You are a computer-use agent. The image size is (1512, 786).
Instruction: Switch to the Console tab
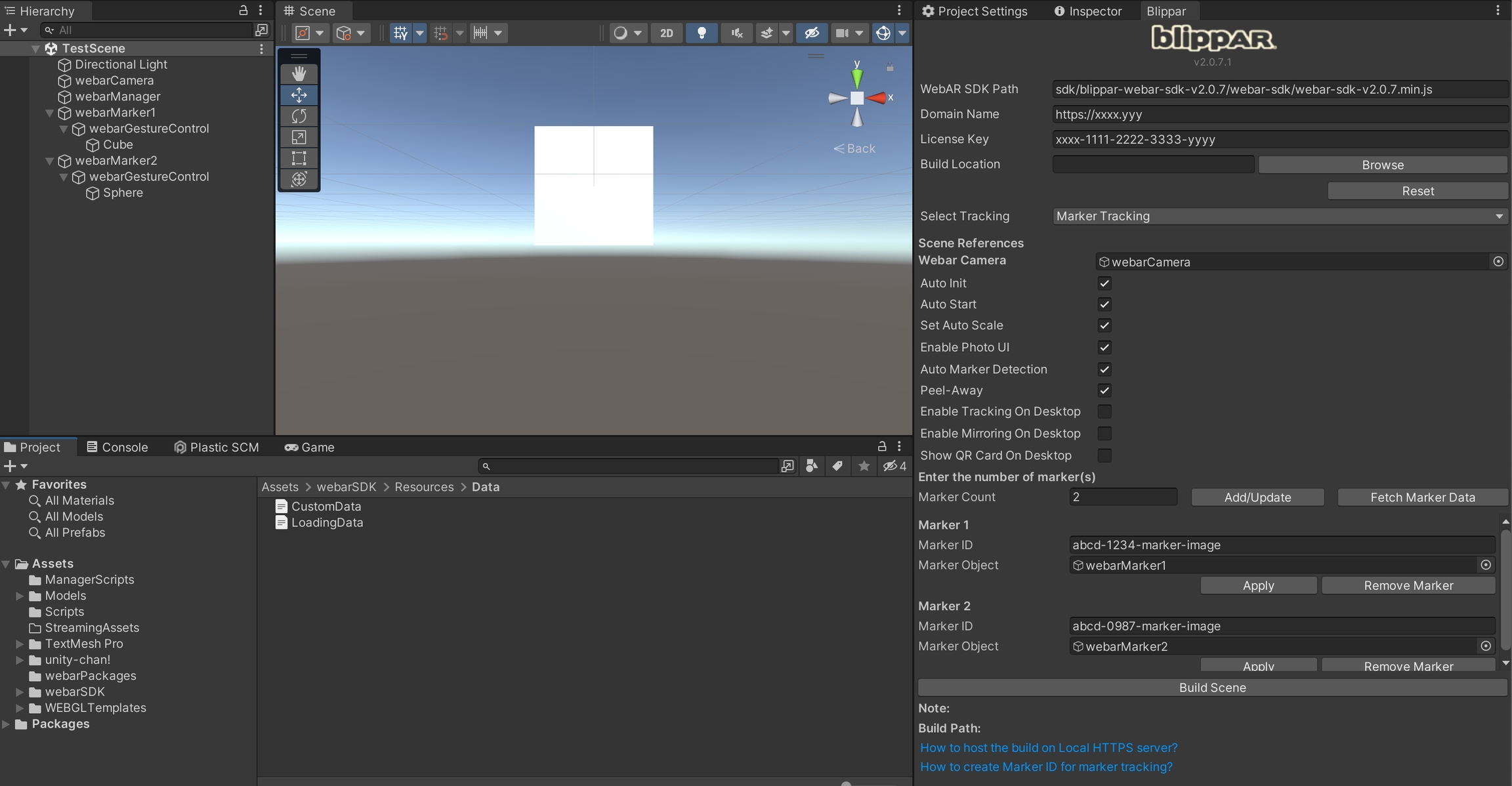coord(117,447)
